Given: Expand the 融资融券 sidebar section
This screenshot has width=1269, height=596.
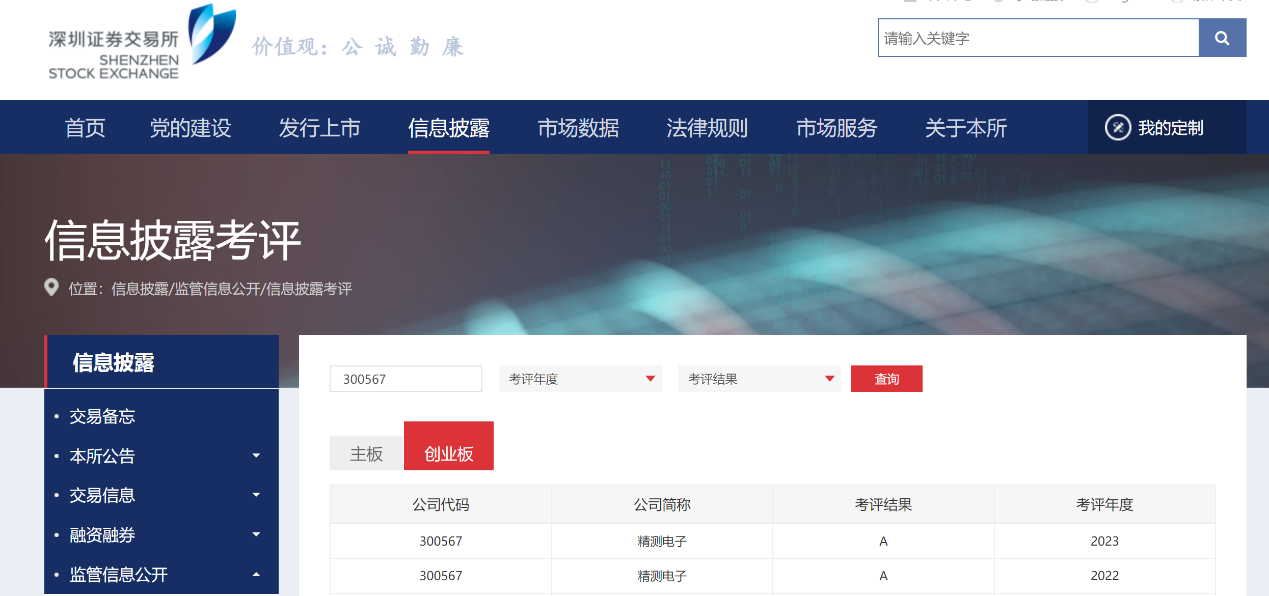Looking at the screenshot, I should [x=256, y=535].
